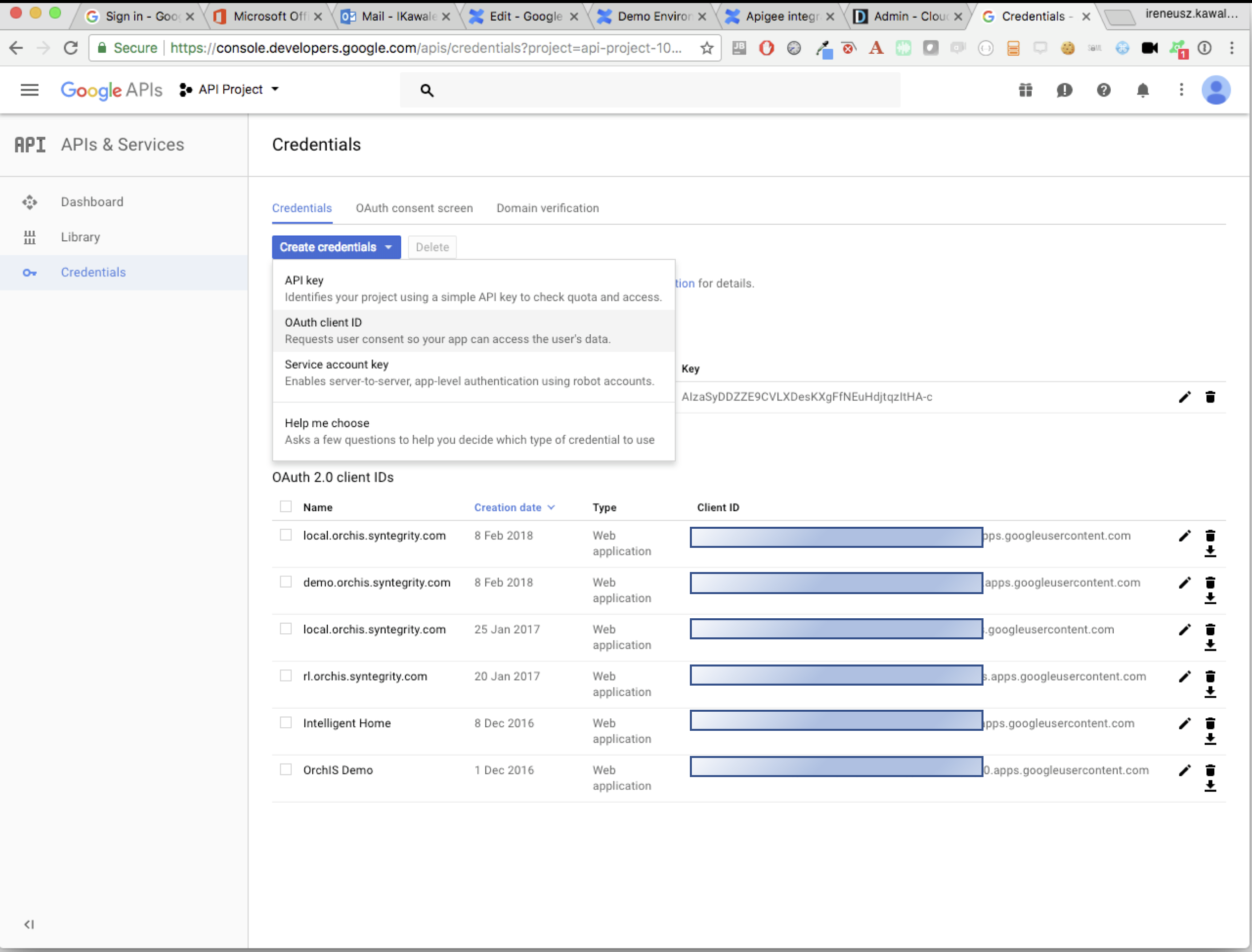Edit the demo.orchis.syntegrity.com client
The width and height of the screenshot is (1252, 952).
pyautogui.click(x=1185, y=583)
